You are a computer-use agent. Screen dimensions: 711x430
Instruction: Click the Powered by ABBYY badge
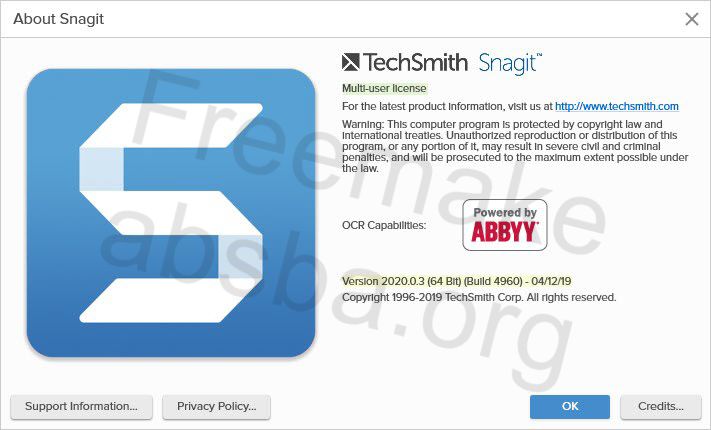click(505, 225)
